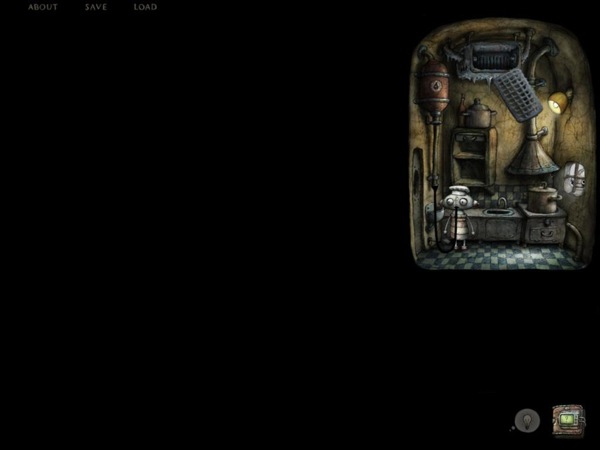Click the chef robot character

tap(458, 217)
